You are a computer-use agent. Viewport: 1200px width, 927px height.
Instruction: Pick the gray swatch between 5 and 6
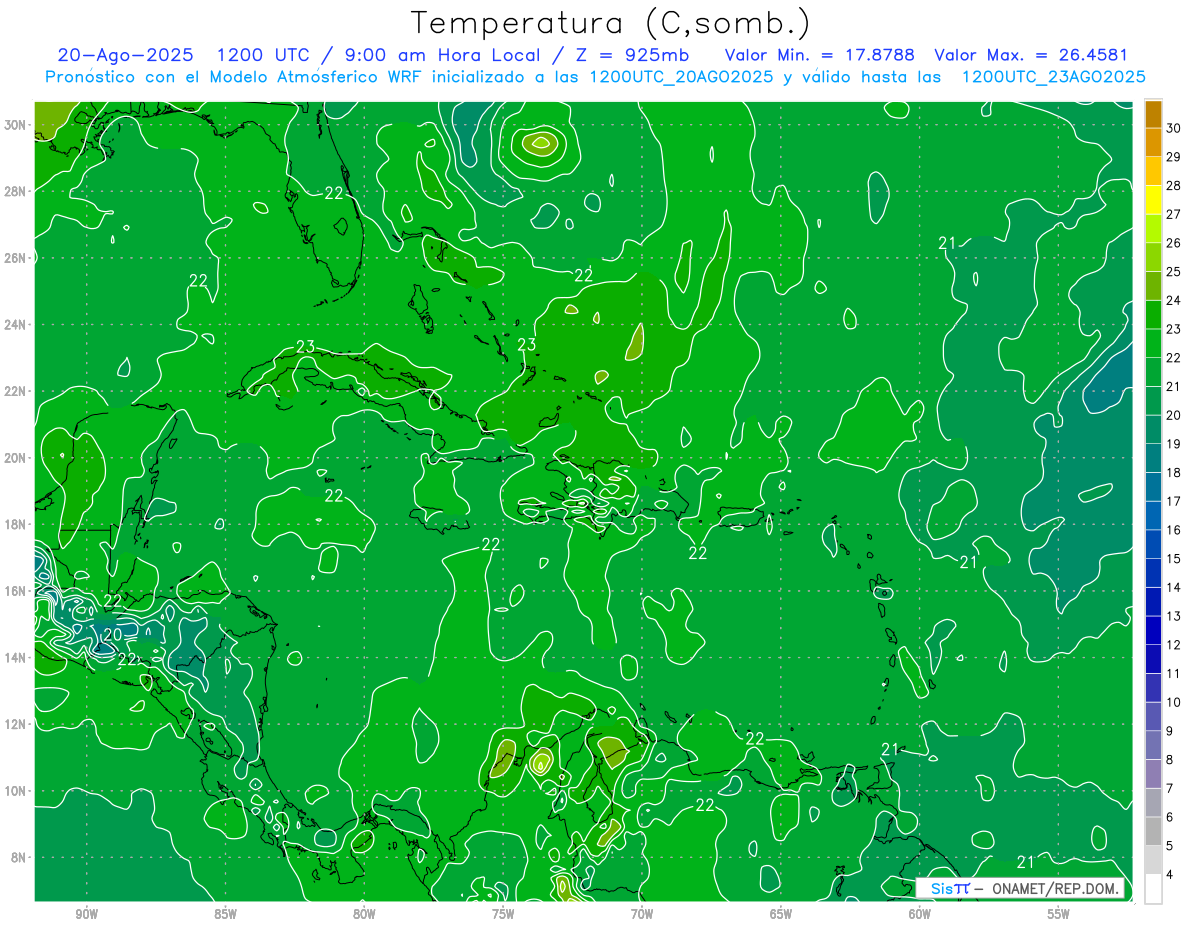(1153, 831)
